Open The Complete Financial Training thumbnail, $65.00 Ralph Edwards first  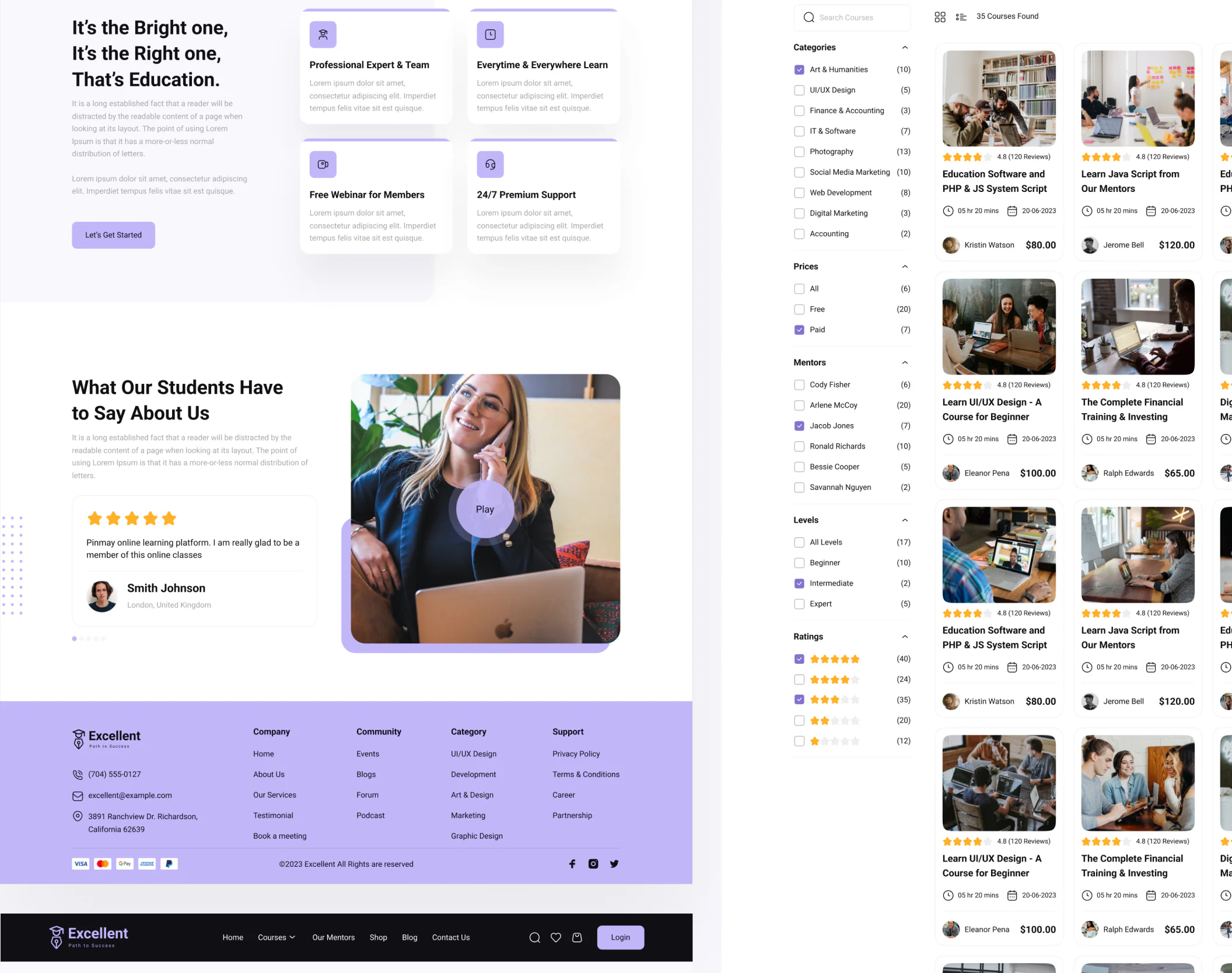click(1138, 327)
